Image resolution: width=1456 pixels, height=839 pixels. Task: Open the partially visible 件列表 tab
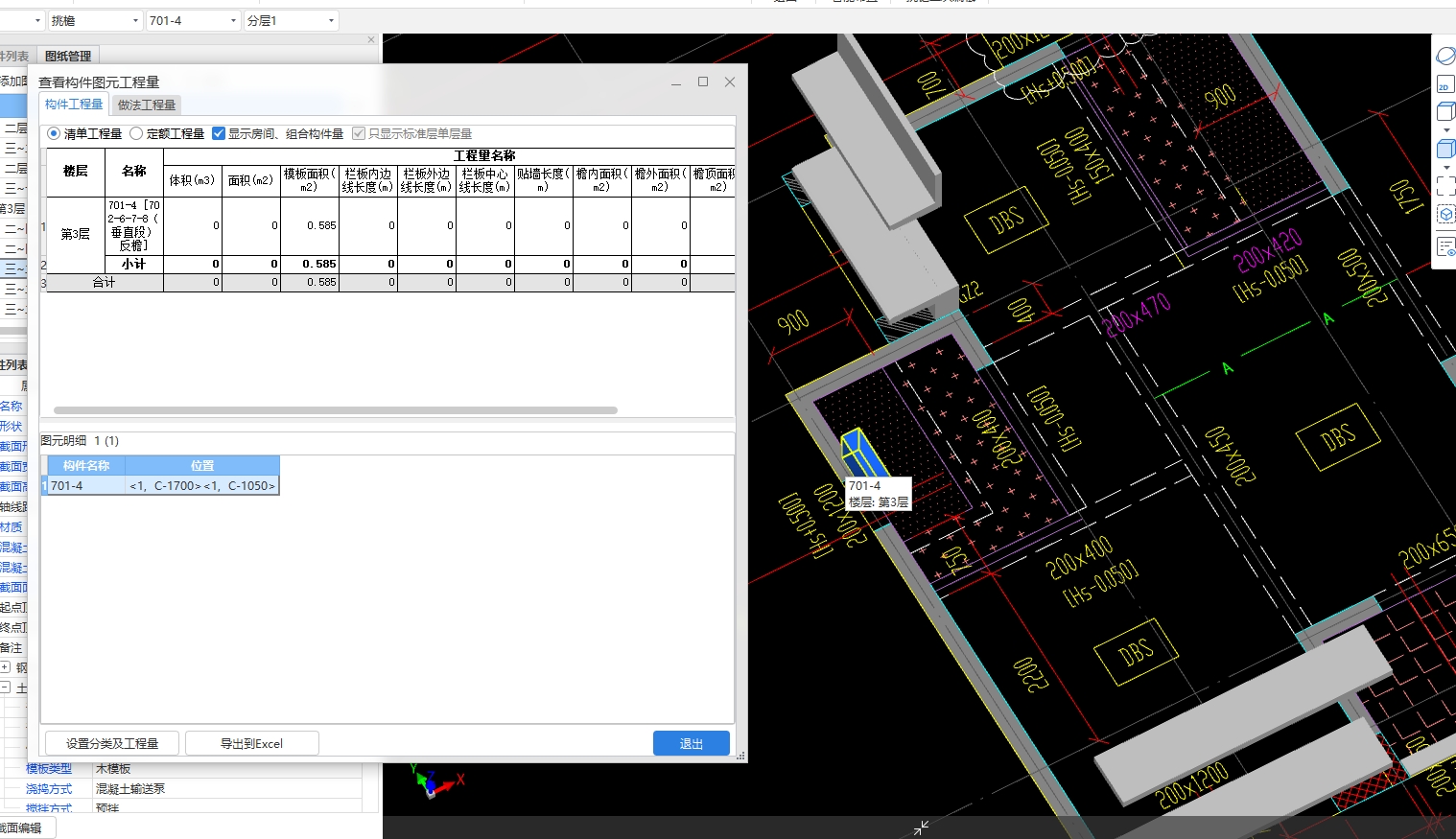pos(15,57)
